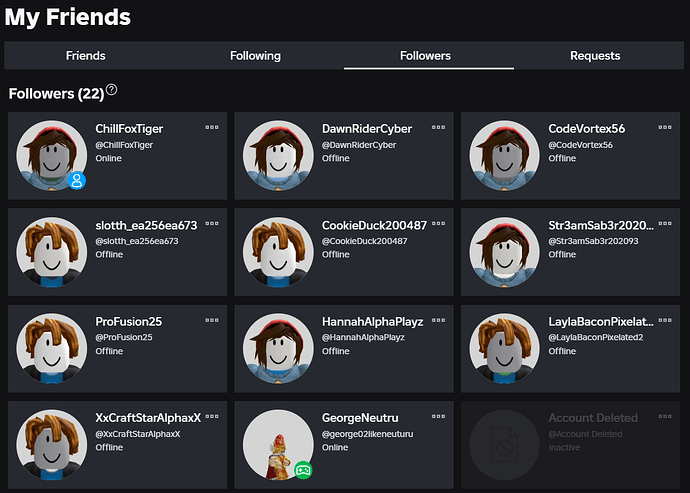690x493 pixels.
Task: Open three-dot menu for XxCraftStarAlphaxX
Action: coord(212,416)
